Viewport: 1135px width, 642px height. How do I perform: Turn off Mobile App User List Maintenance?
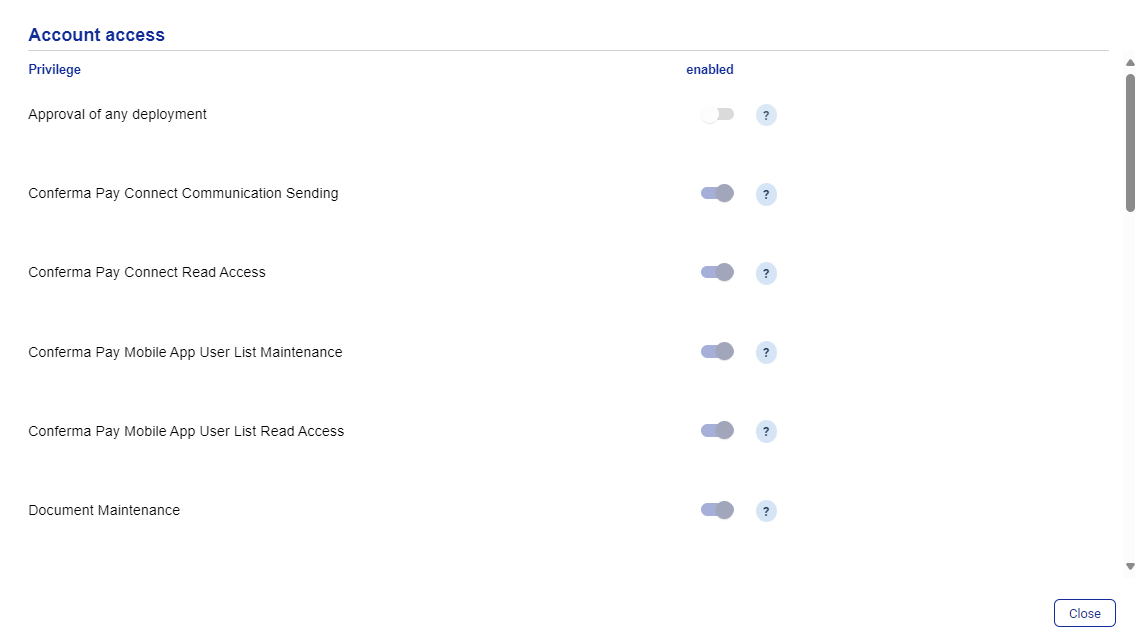point(717,352)
